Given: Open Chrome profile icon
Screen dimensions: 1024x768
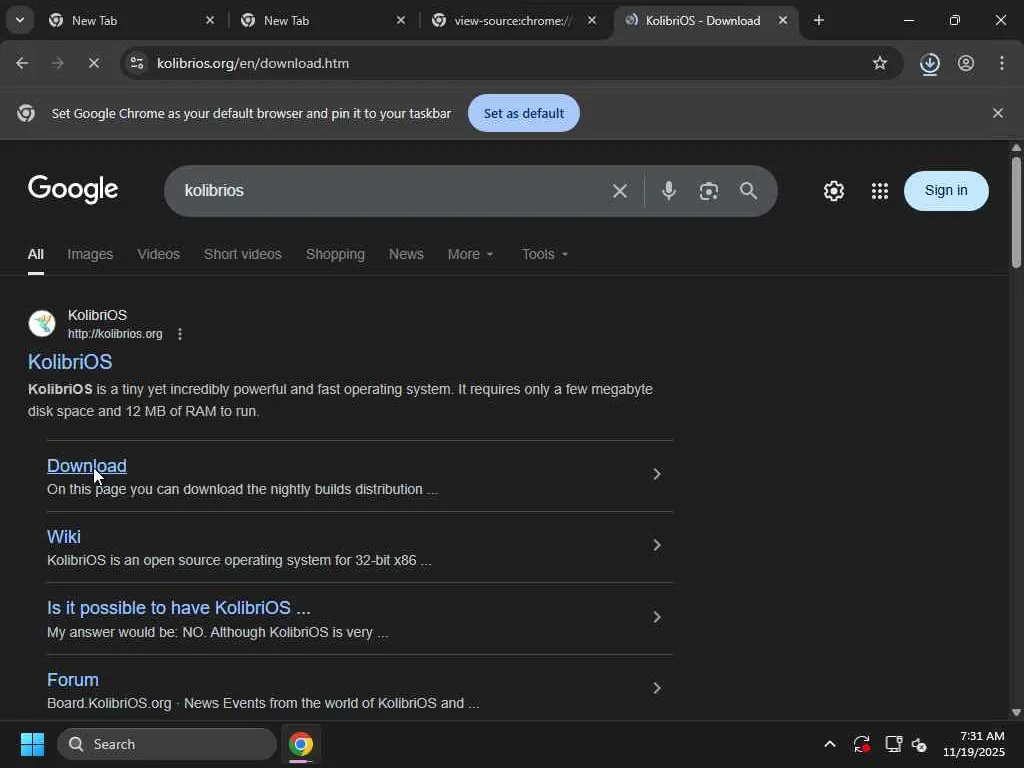Looking at the screenshot, I should click(966, 63).
